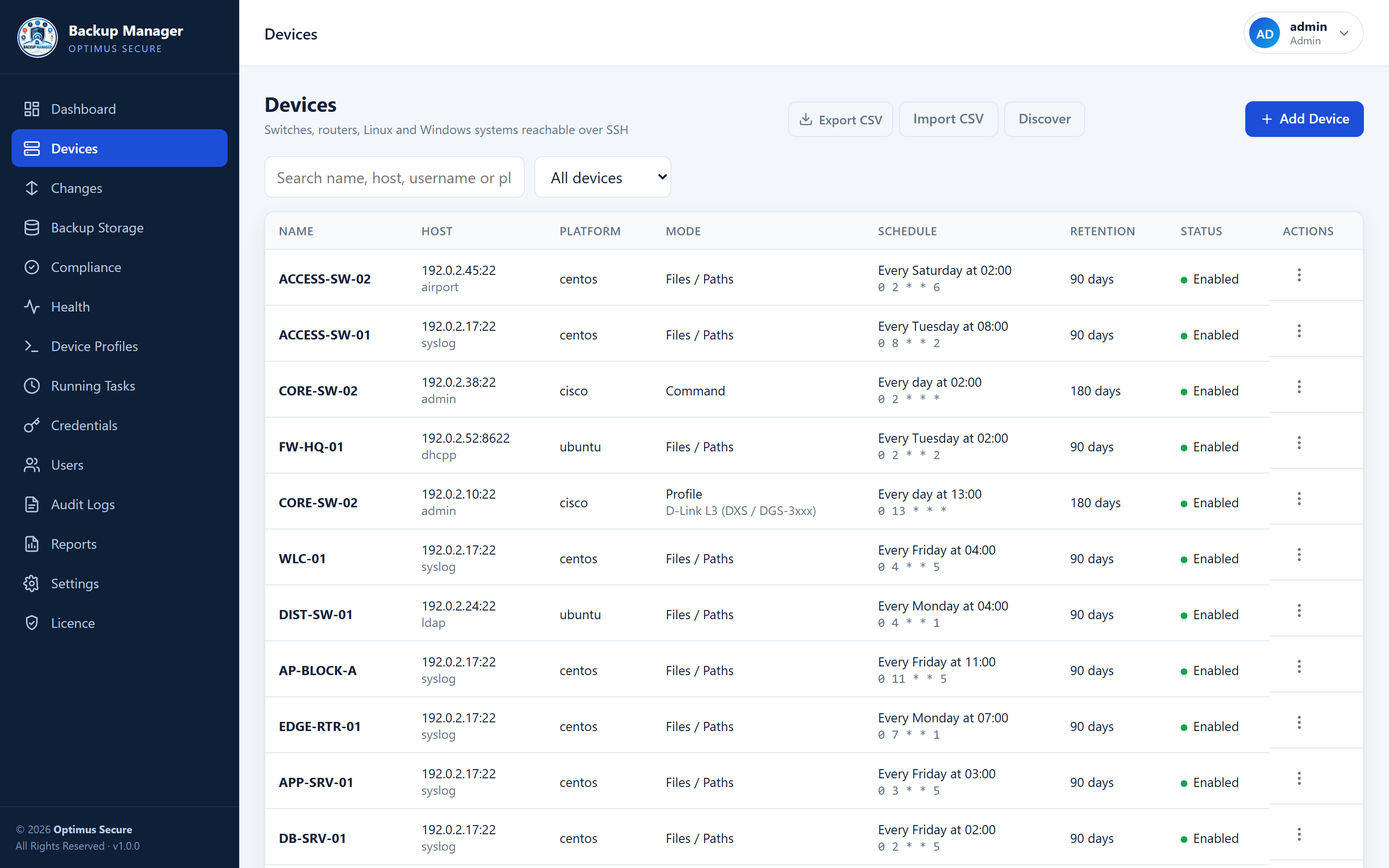Focus the device search field
Image resolution: width=1389 pixels, height=868 pixels.
(395, 177)
